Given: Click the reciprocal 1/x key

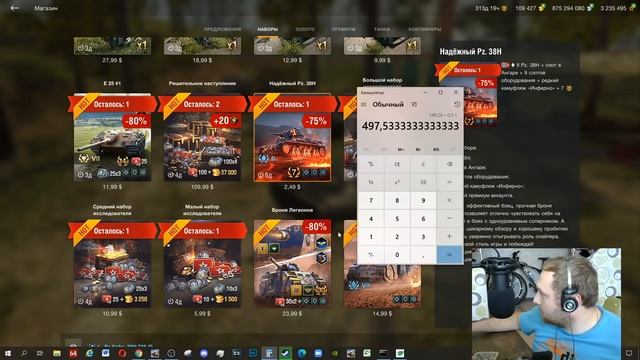Looking at the screenshot, I should coord(371,182).
